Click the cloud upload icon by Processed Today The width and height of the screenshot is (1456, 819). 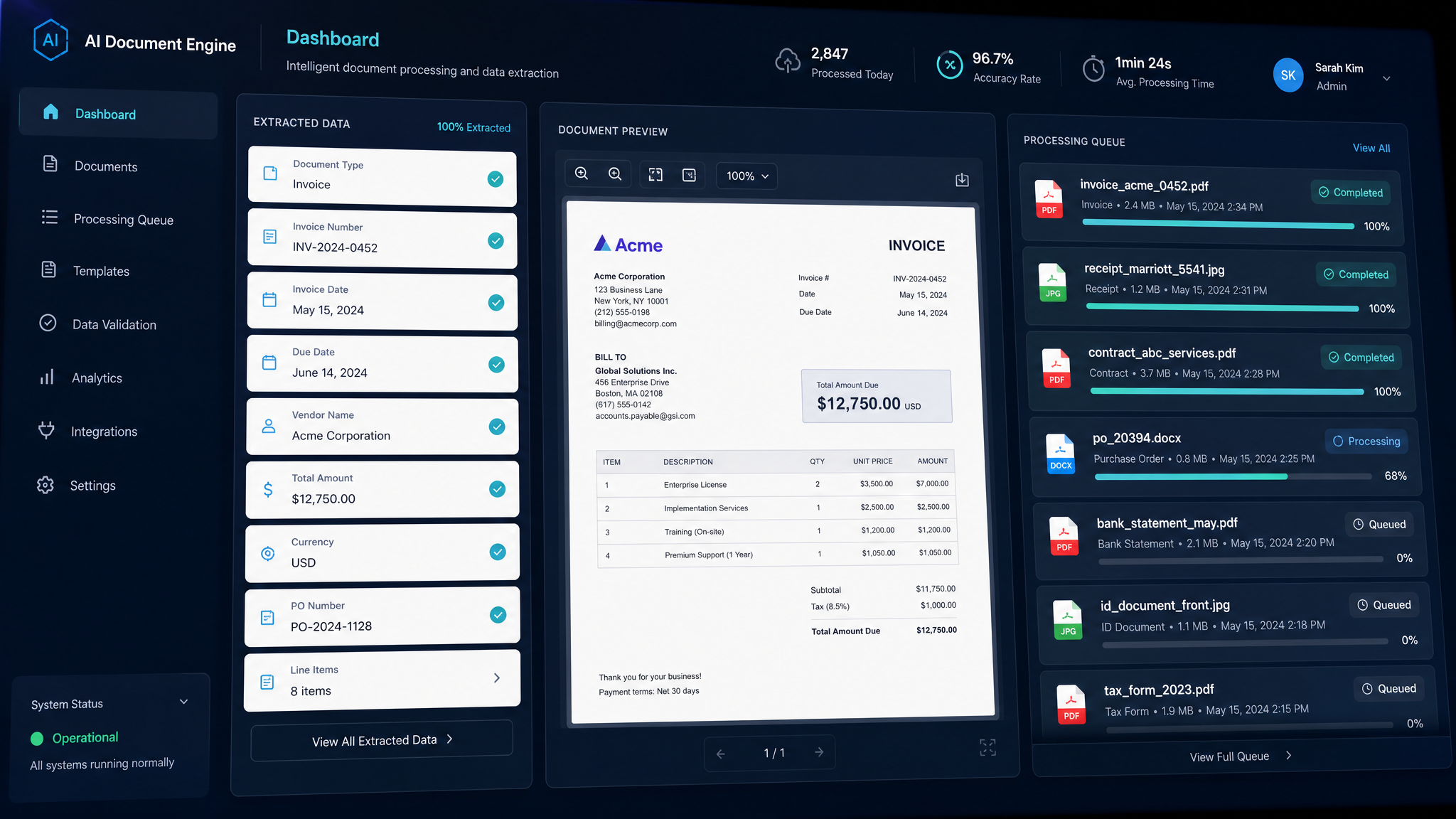click(788, 61)
